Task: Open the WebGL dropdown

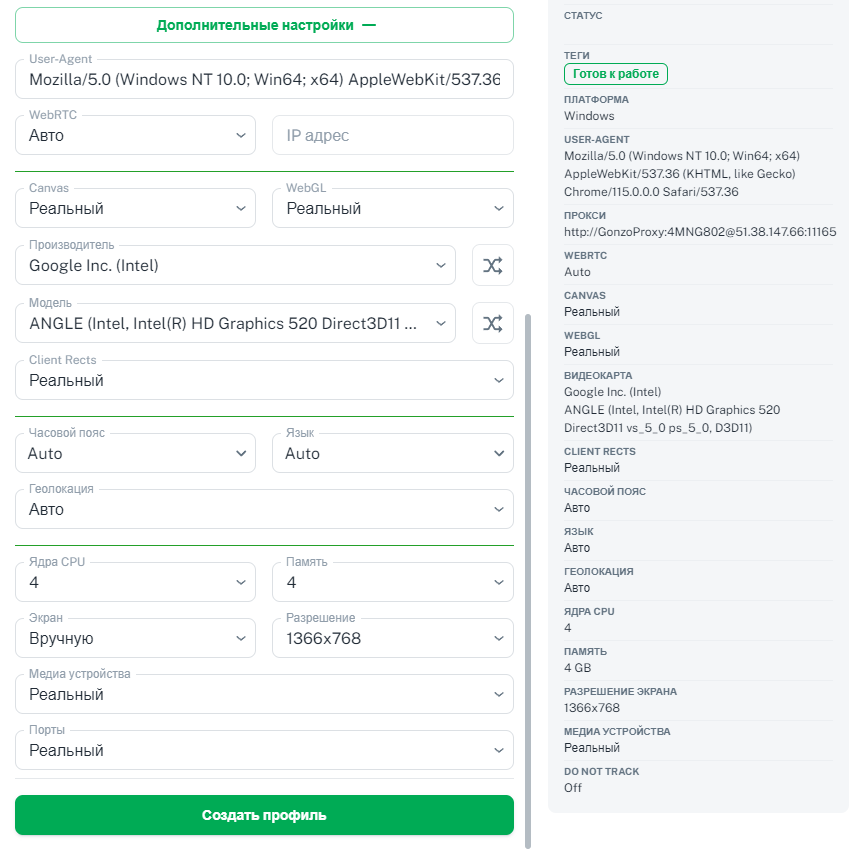Action: 393,208
